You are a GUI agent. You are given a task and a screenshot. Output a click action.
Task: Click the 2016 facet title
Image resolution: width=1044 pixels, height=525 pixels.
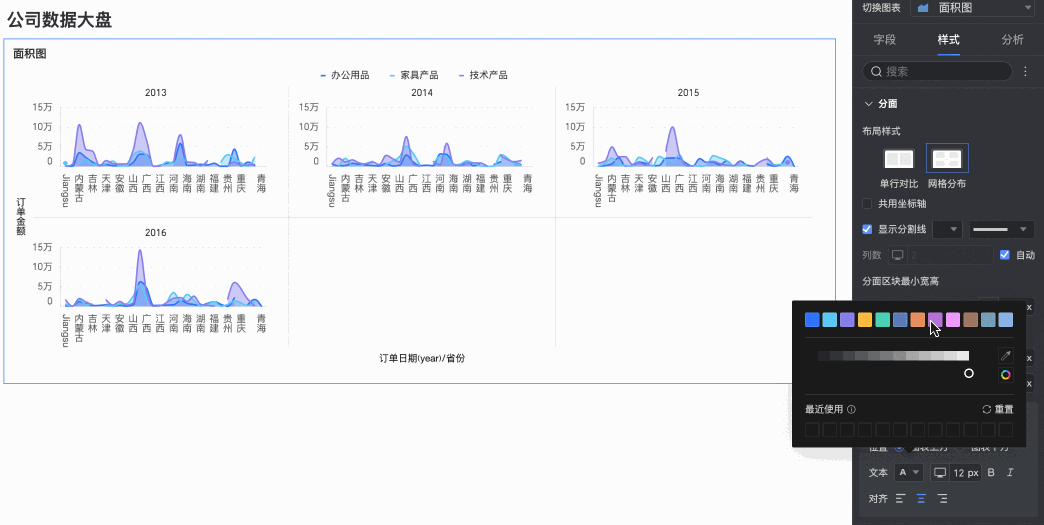156,233
